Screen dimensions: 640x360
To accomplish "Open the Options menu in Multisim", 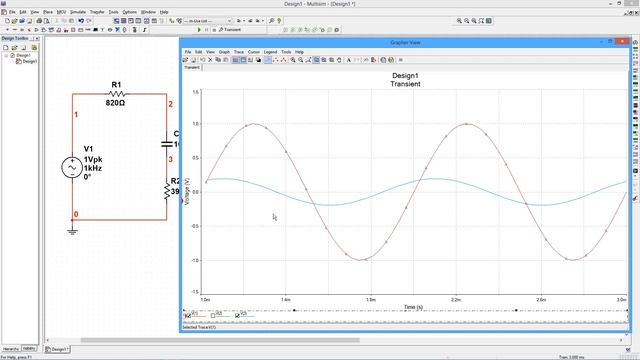I will [129, 12].
